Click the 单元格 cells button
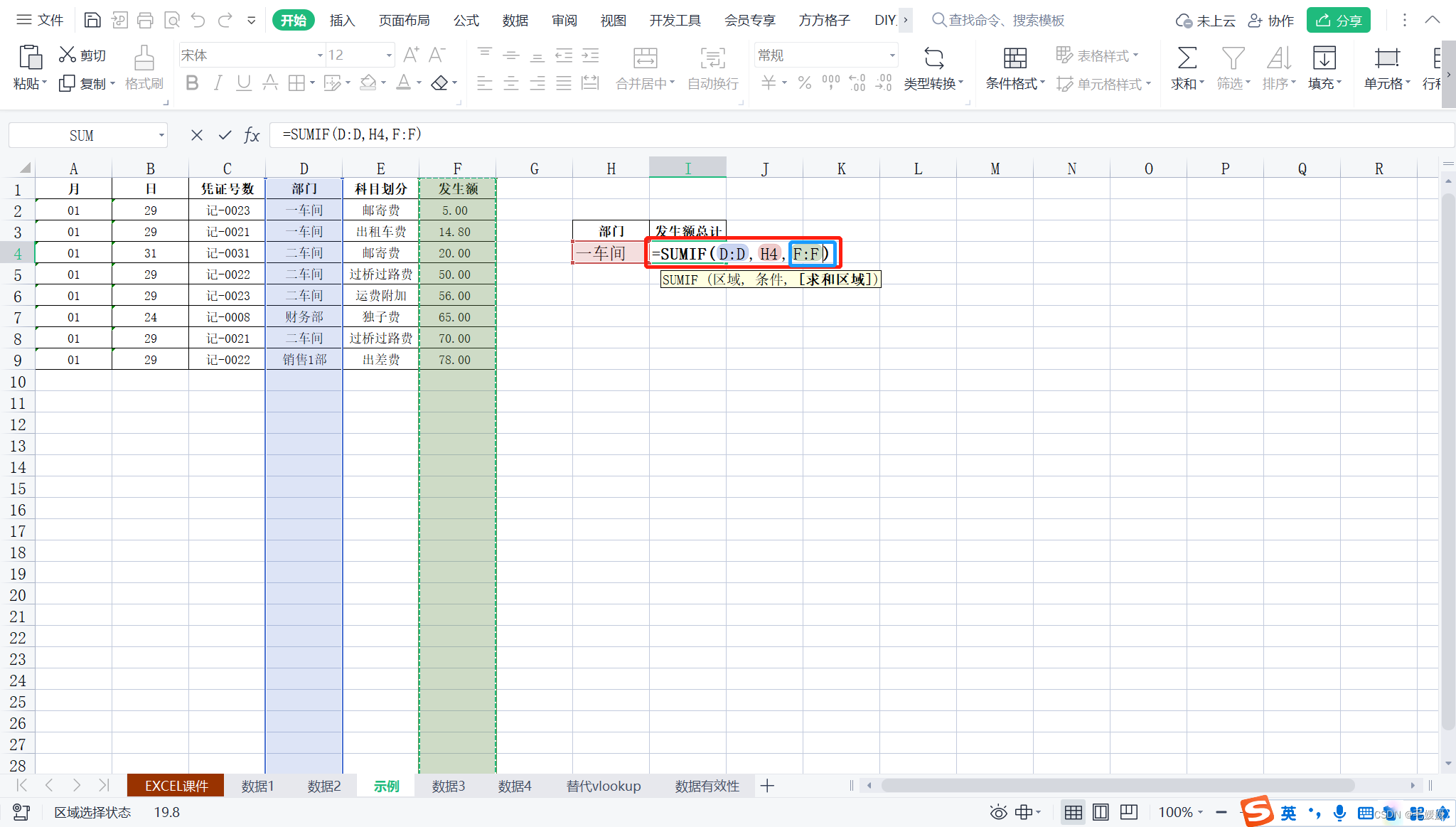The image size is (1456, 827). click(1386, 68)
